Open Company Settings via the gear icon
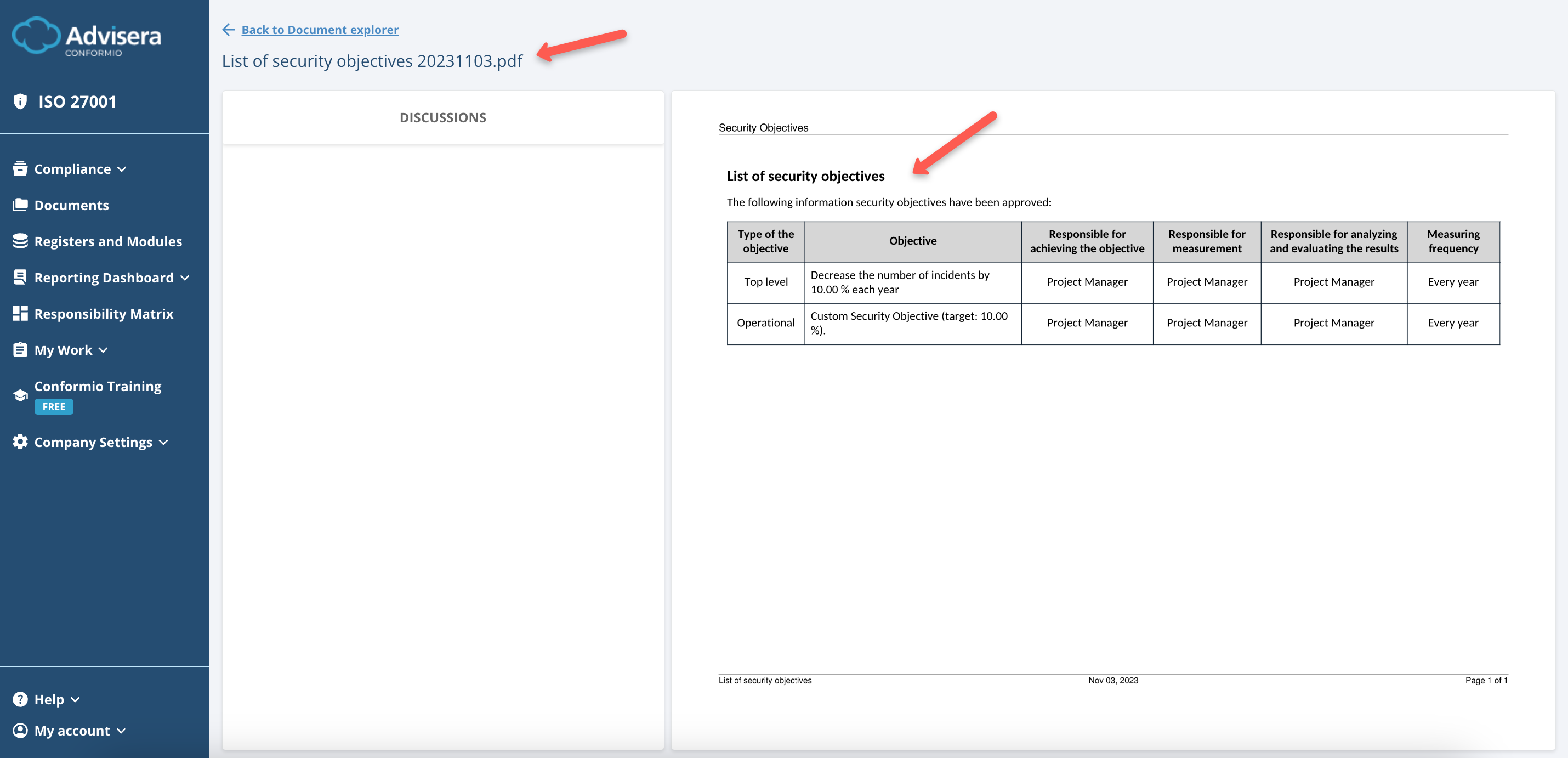 tap(20, 442)
